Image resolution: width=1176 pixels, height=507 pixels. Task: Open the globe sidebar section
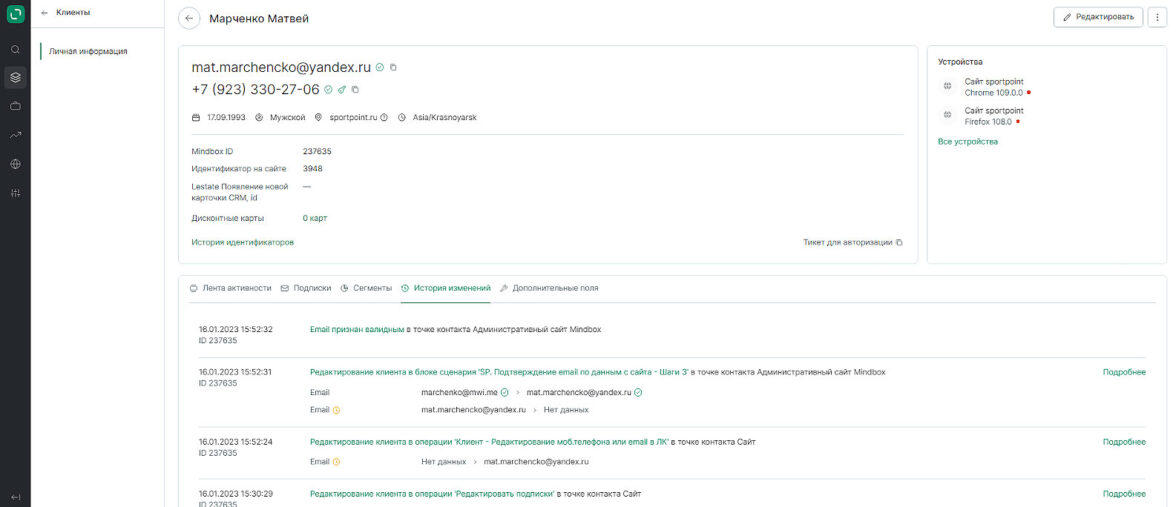click(x=15, y=164)
